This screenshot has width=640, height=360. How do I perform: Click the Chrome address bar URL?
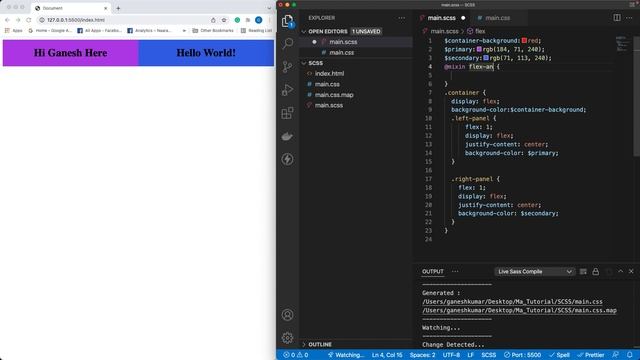(76, 20)
